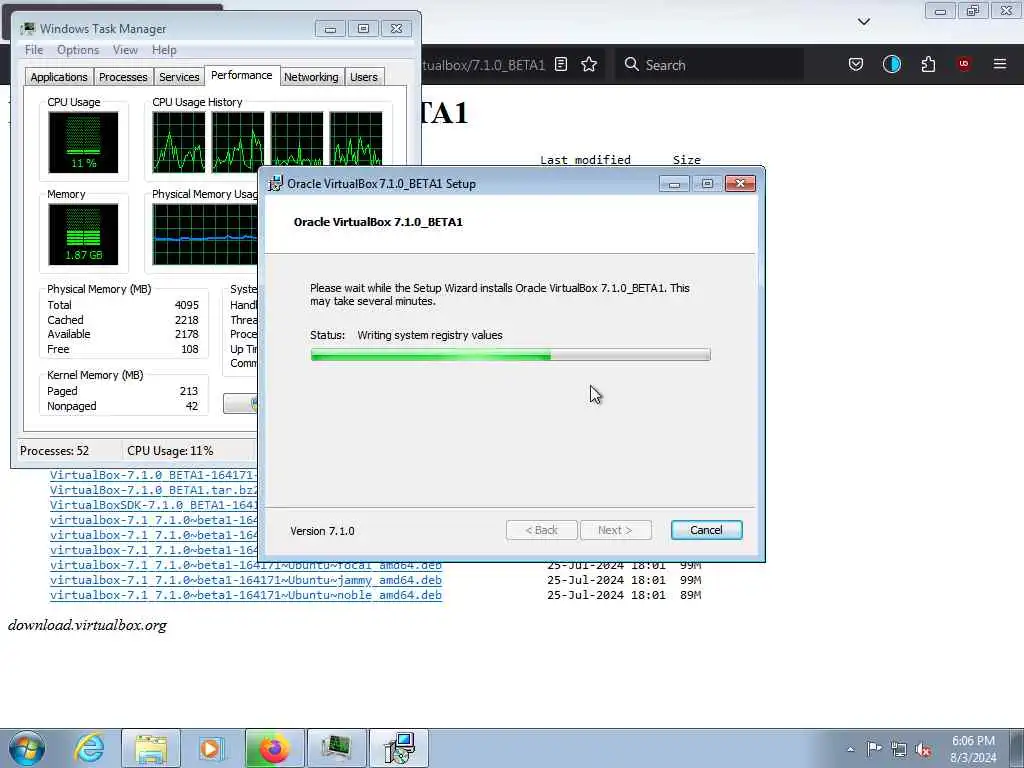Click the Firefox list all tabs chevron
The width and height of the screenshot is (1024, 768).
coord(864,22)
